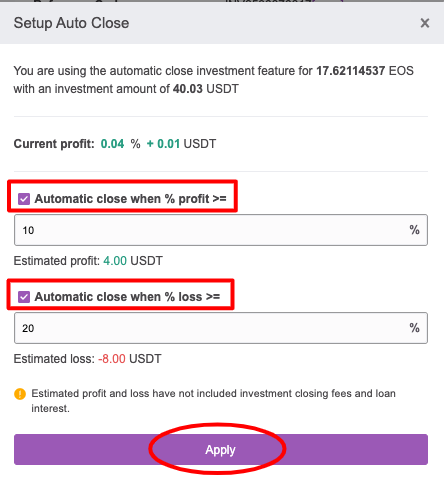The width and height of the screenshot is (444, 482).
Task: Click the 'Automatic close when % loss >=' label
Action: (127, 297)
